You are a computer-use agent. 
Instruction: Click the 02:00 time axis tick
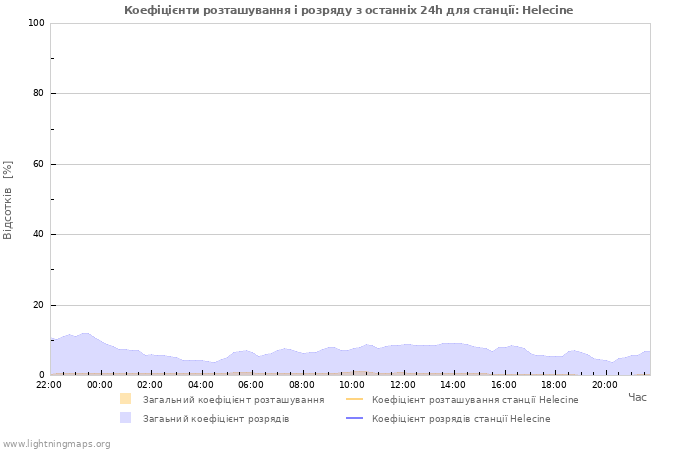[150, 384]
